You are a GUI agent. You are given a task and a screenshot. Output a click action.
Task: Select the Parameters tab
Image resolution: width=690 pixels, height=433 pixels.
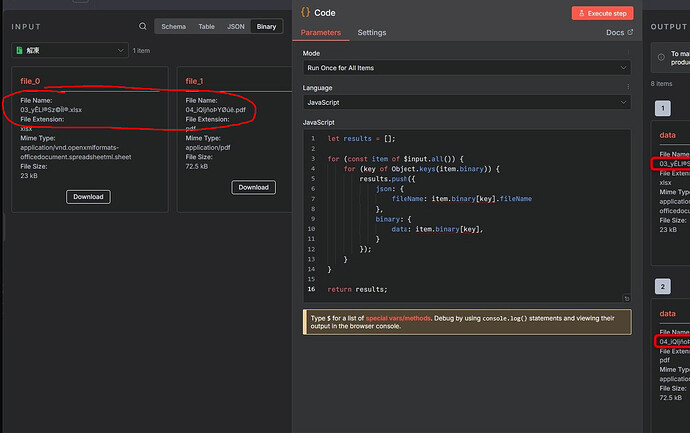coord(321,33)
